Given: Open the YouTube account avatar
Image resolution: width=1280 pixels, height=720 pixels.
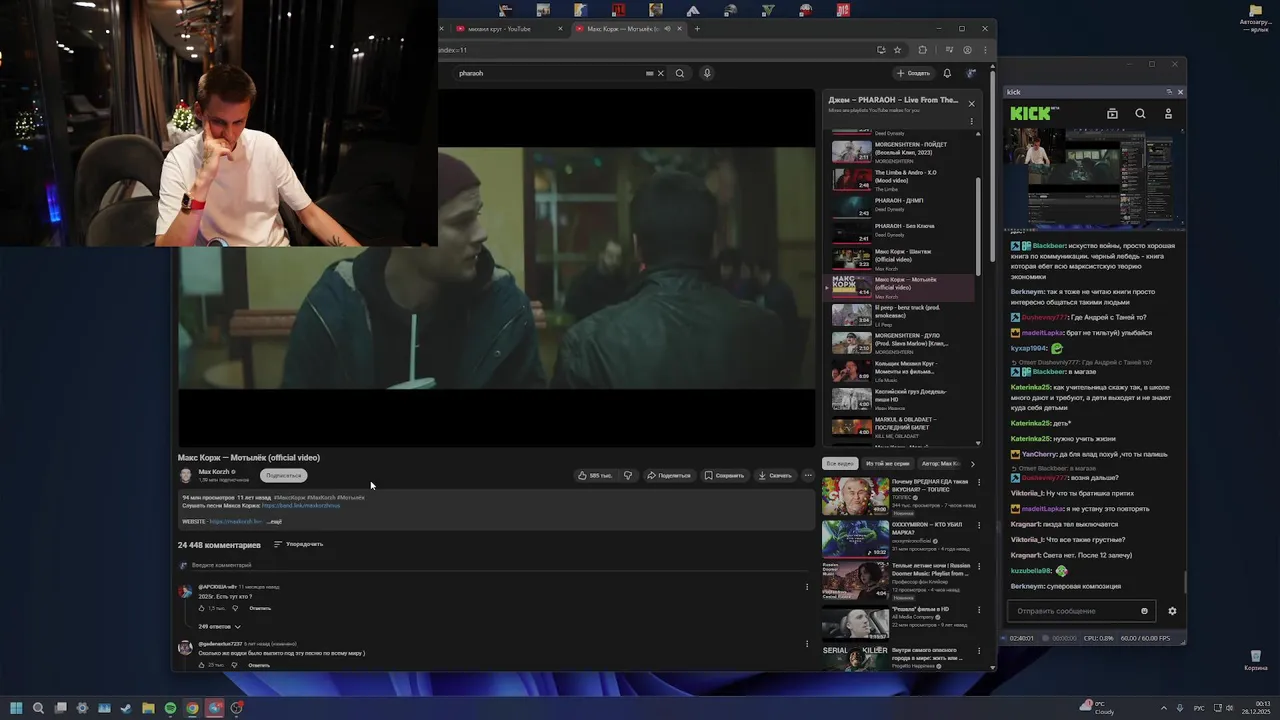Looking at the screenshot, I should point(971,73).
